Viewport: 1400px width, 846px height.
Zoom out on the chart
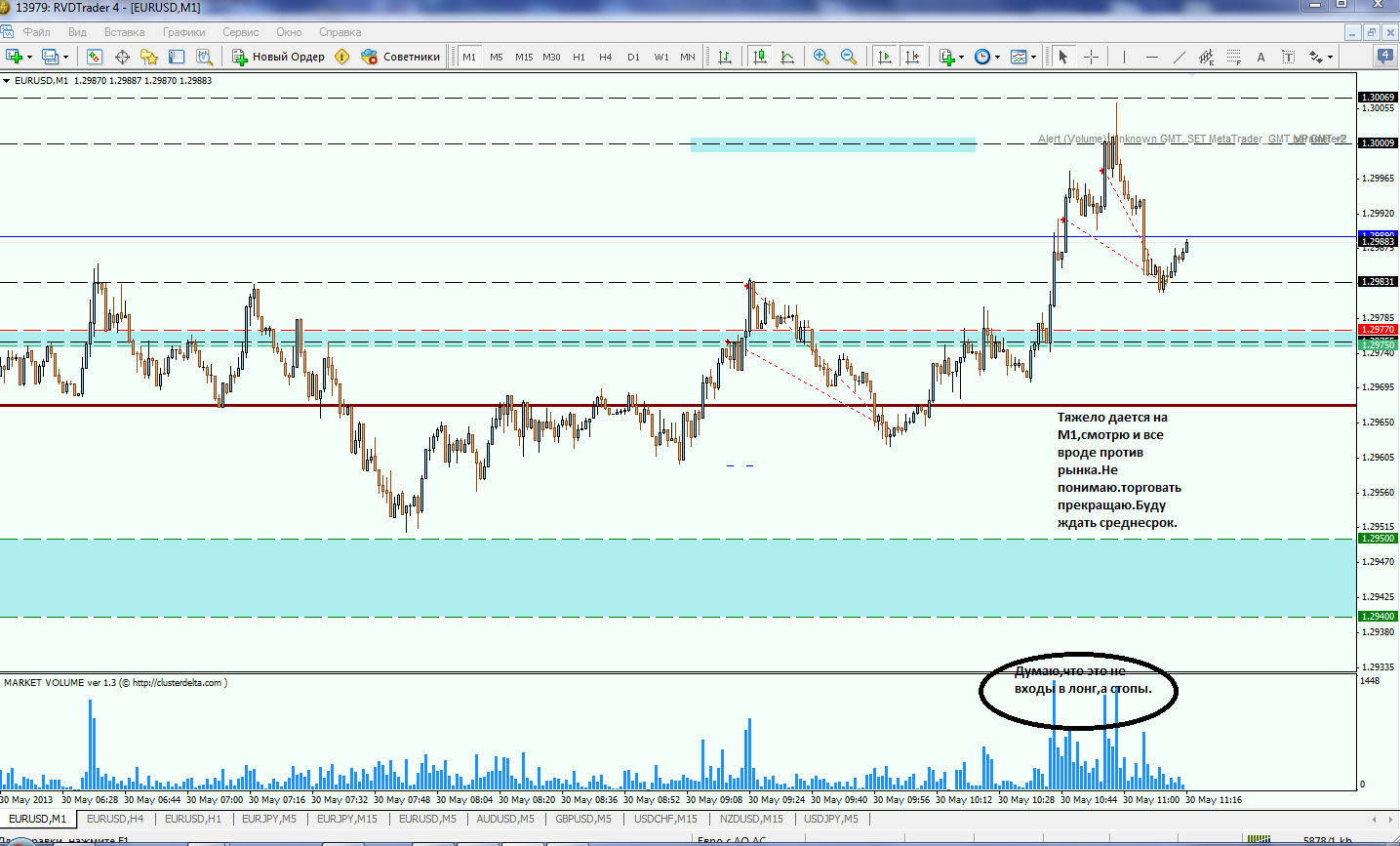click(x=849, y=57)
